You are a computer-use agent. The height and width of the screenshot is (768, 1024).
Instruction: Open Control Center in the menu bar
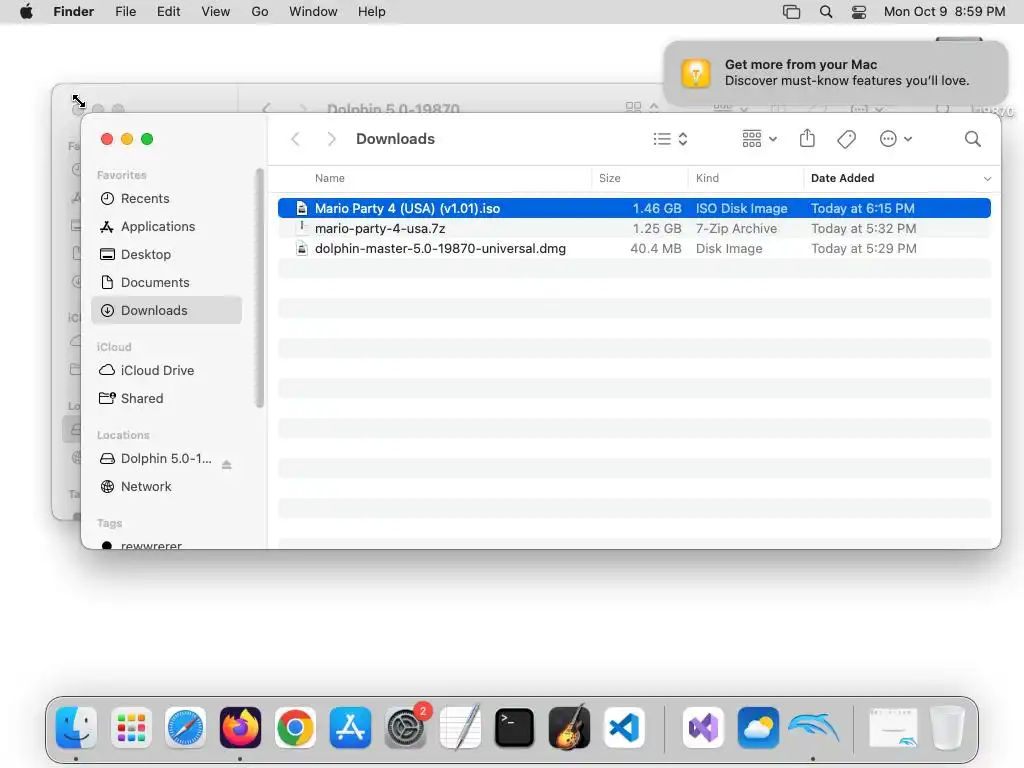[859, 12]
